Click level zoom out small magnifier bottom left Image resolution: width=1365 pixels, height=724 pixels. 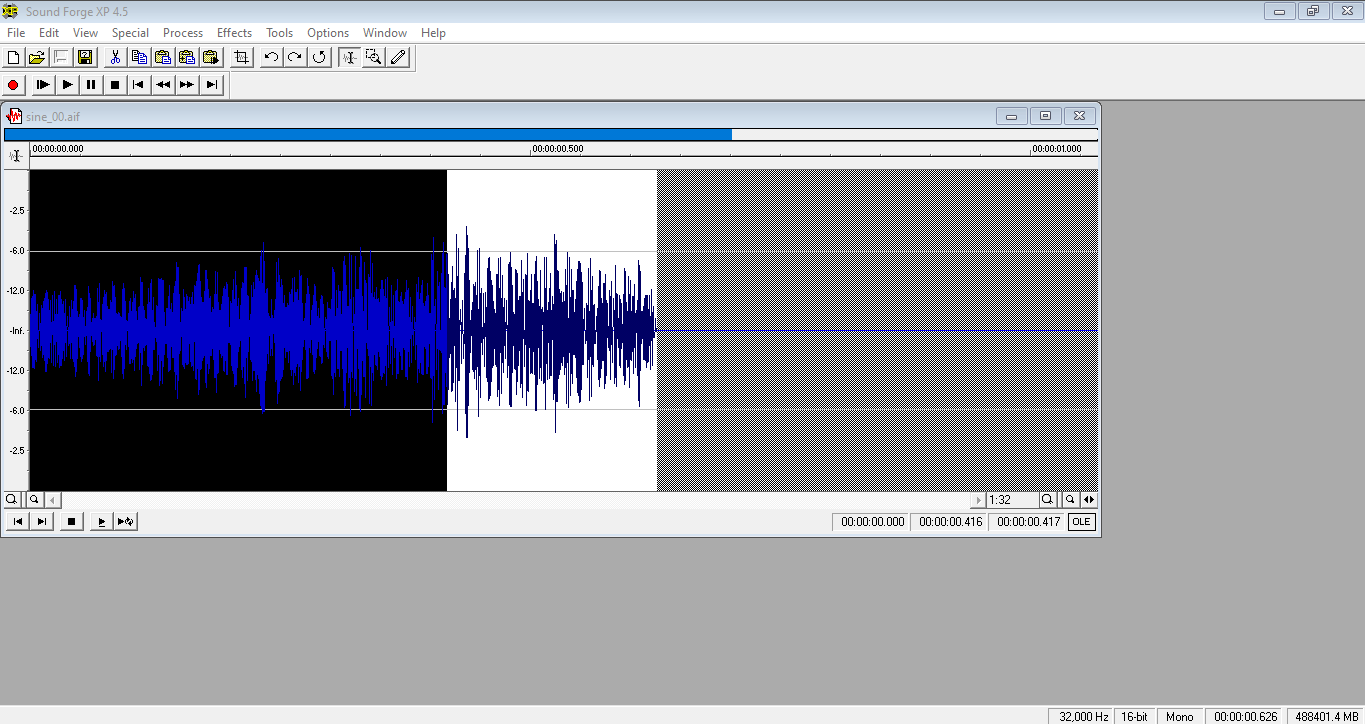click(x=34, y=499)
